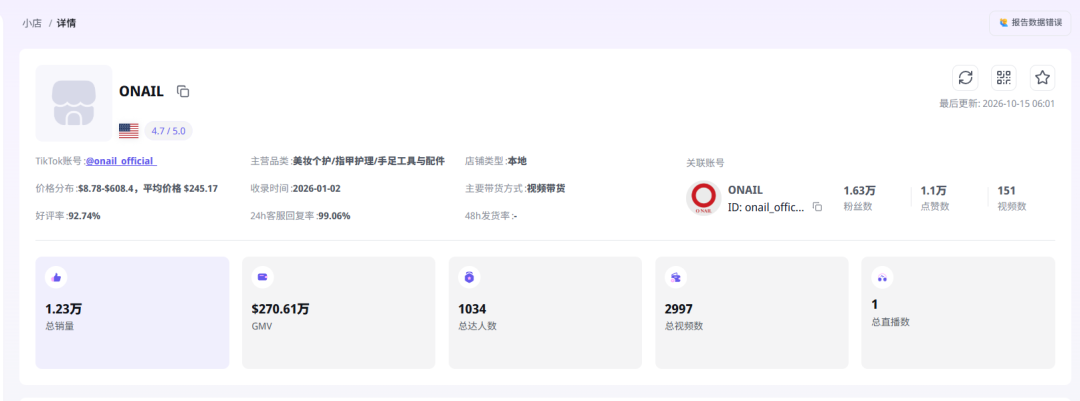Click the 1.1万 点赞数 value
The image size is (1080, 401).
coord(933,191)
